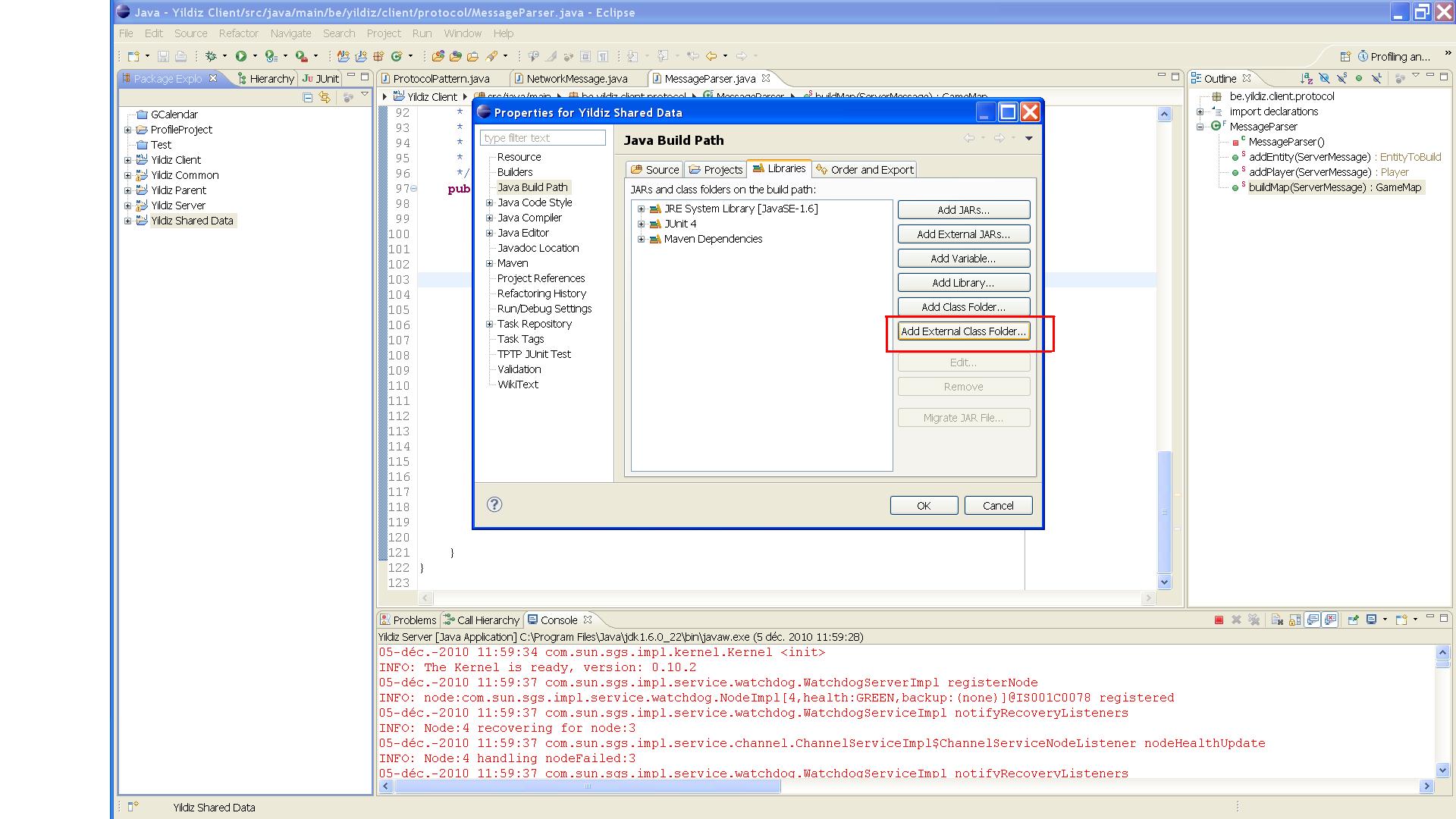Toggle Link with Editor in Package Explorer
This screenshot has height=819, width=1456.
325,97
